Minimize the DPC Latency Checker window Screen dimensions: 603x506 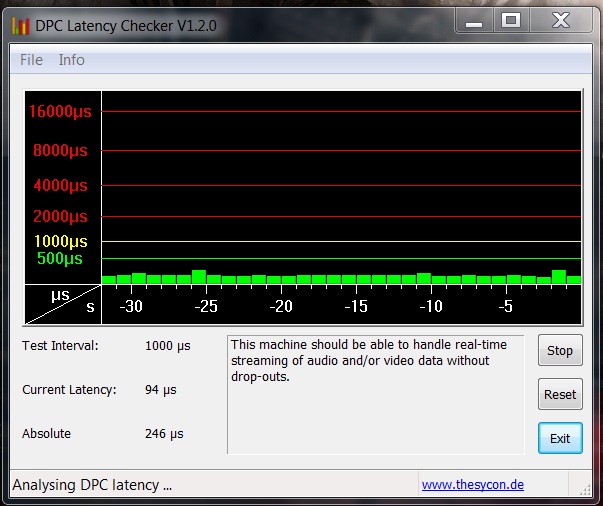point(474,21)
